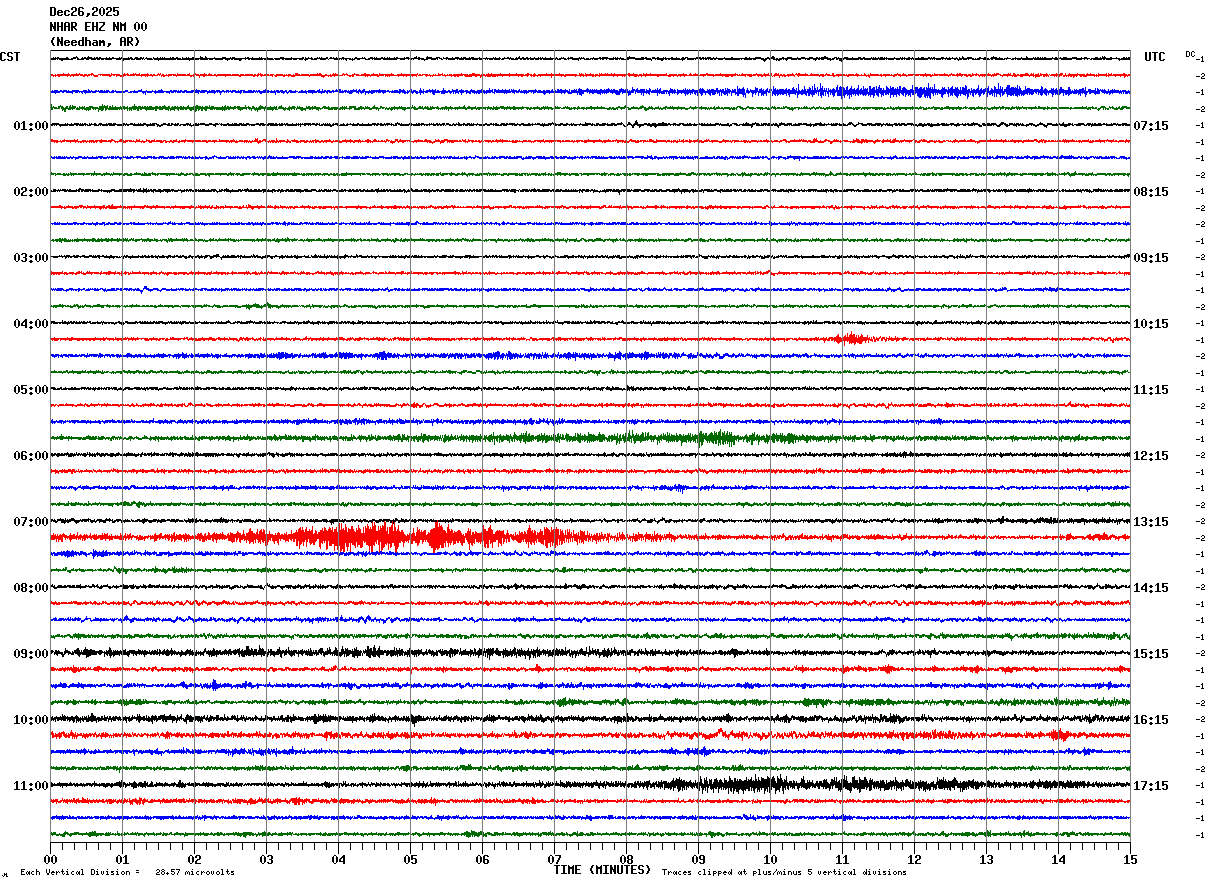The width and height of the screenshot is (1210, 886).
Task: Click the 08 minute tick label
Action: [x=626, y=859]
